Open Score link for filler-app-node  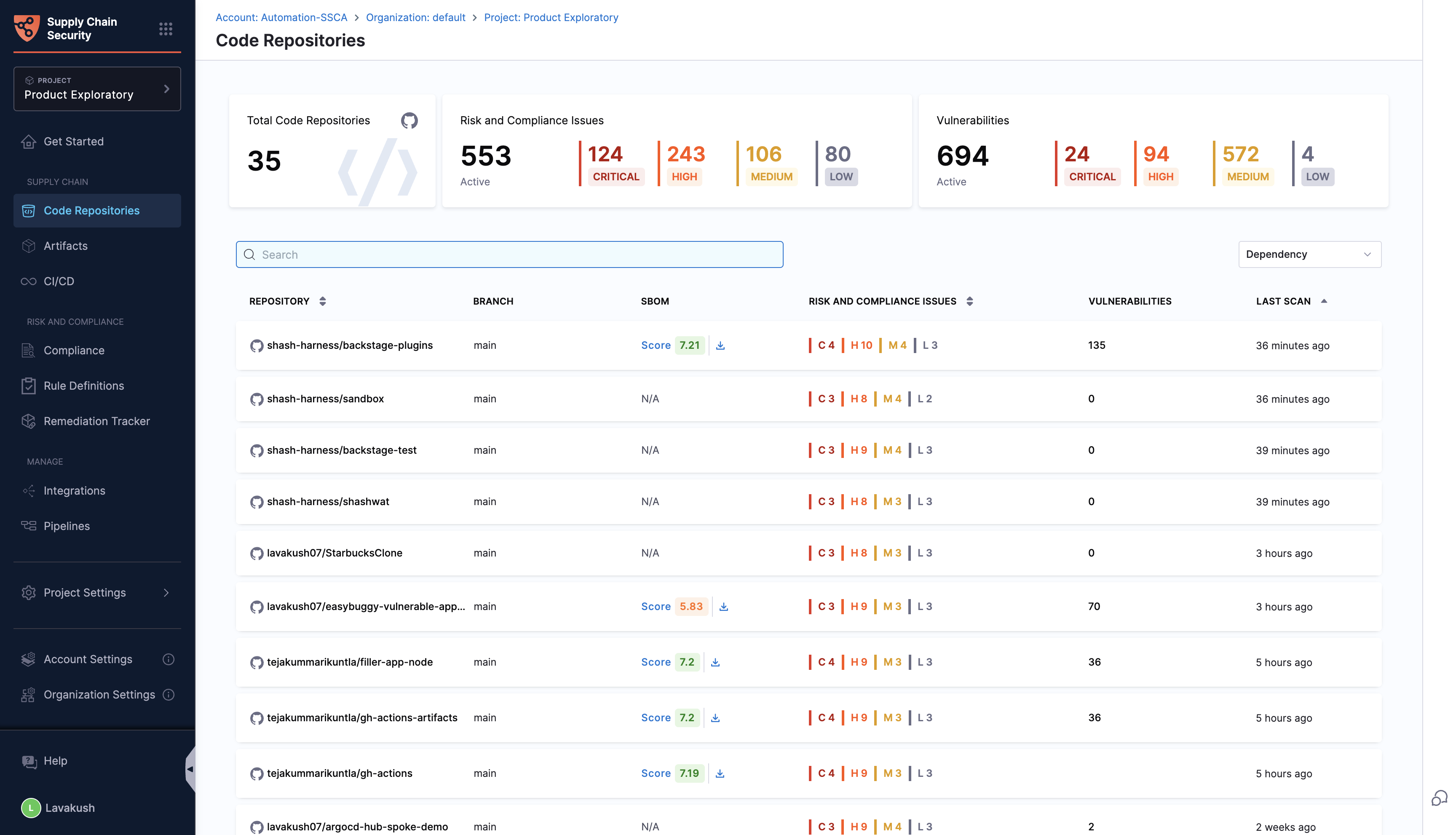[x=656, y=662]
